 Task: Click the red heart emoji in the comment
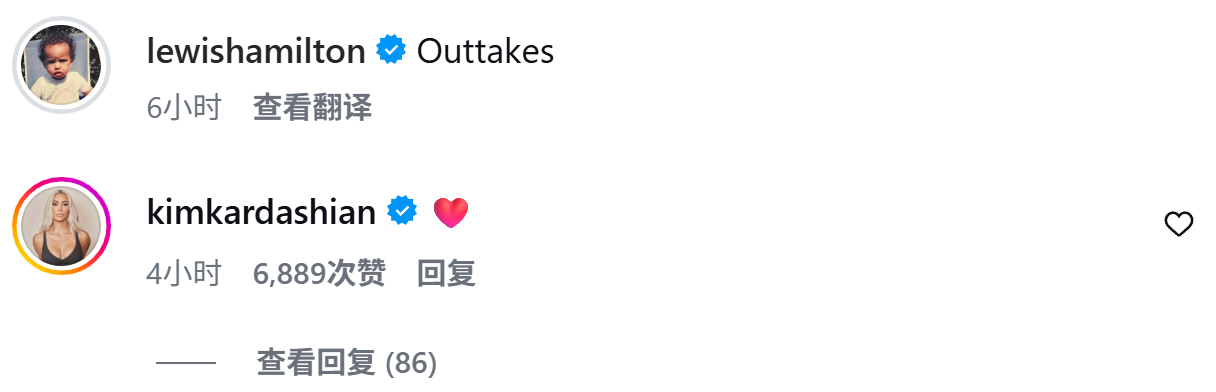[x=451, y=212]
